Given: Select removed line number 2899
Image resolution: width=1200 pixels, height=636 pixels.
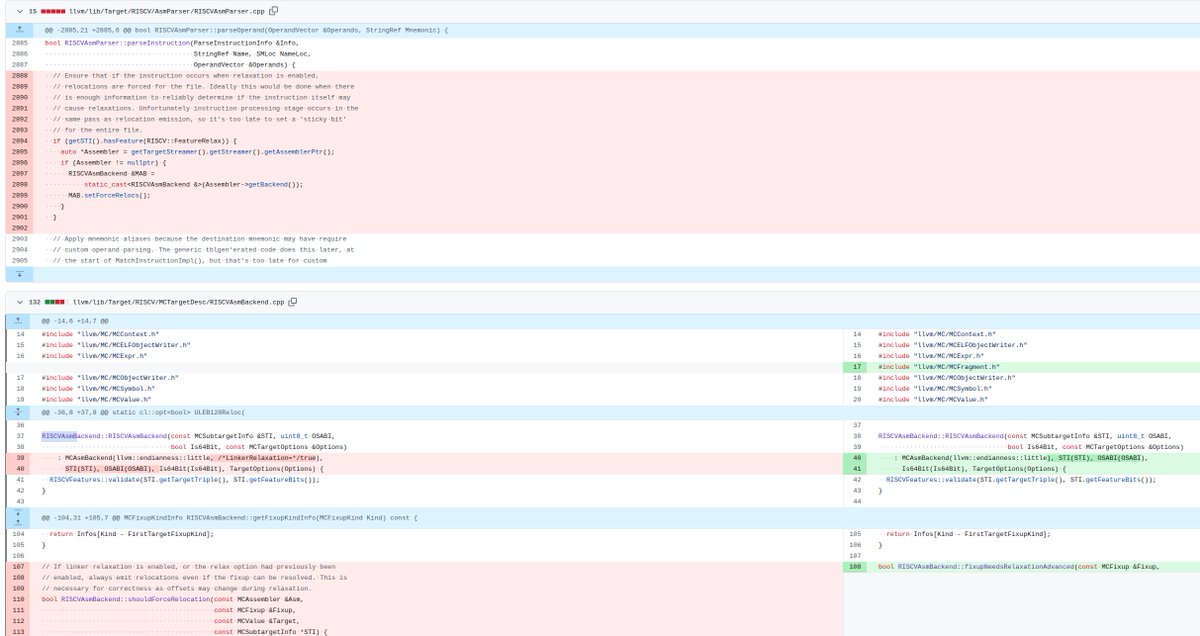Looking at the screenshot, I should tap(20, 195).
